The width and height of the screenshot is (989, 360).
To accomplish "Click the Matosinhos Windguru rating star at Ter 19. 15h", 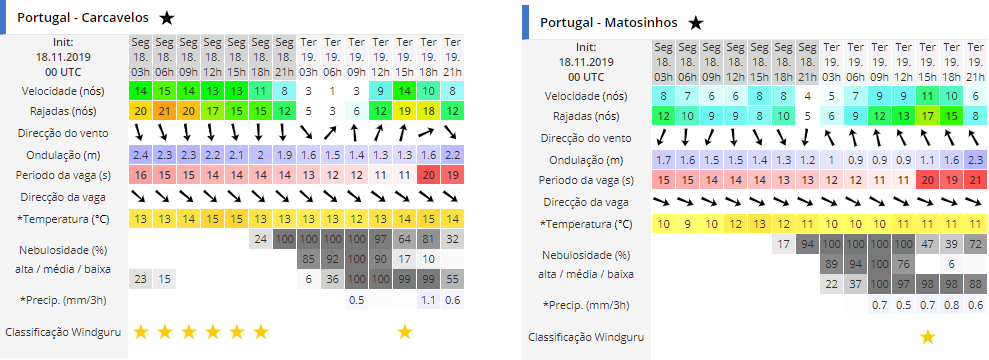I will [927, 337].
